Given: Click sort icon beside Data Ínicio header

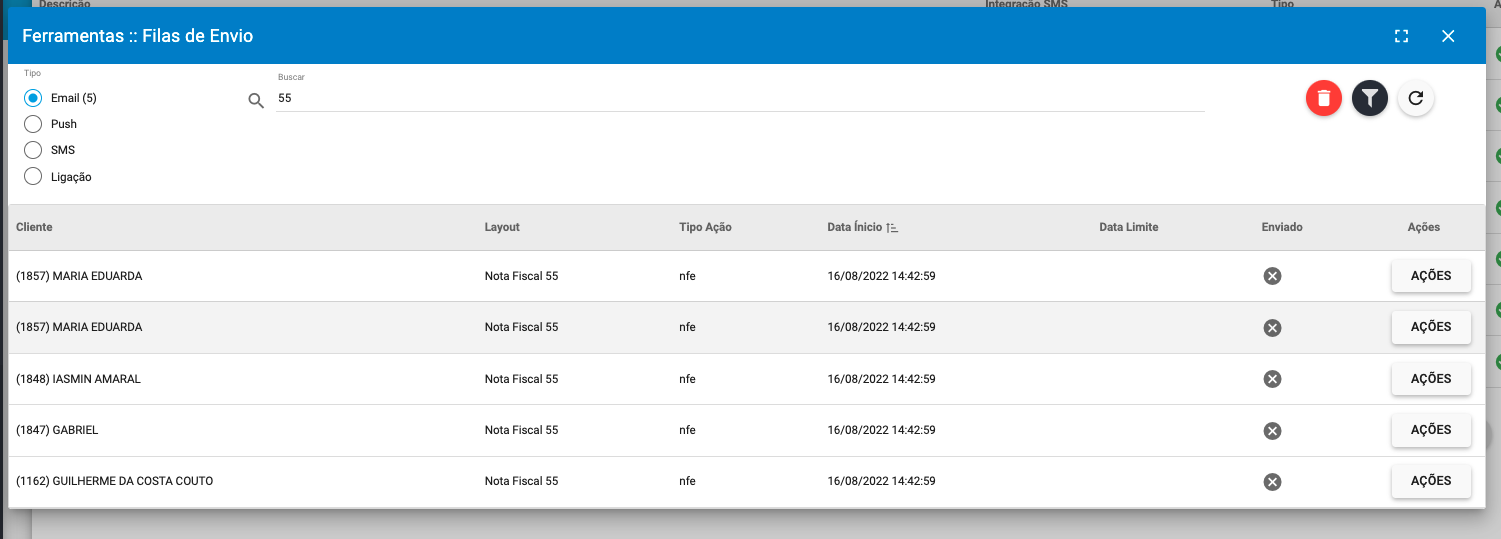Looking at the screenshot, I should 892,228.
